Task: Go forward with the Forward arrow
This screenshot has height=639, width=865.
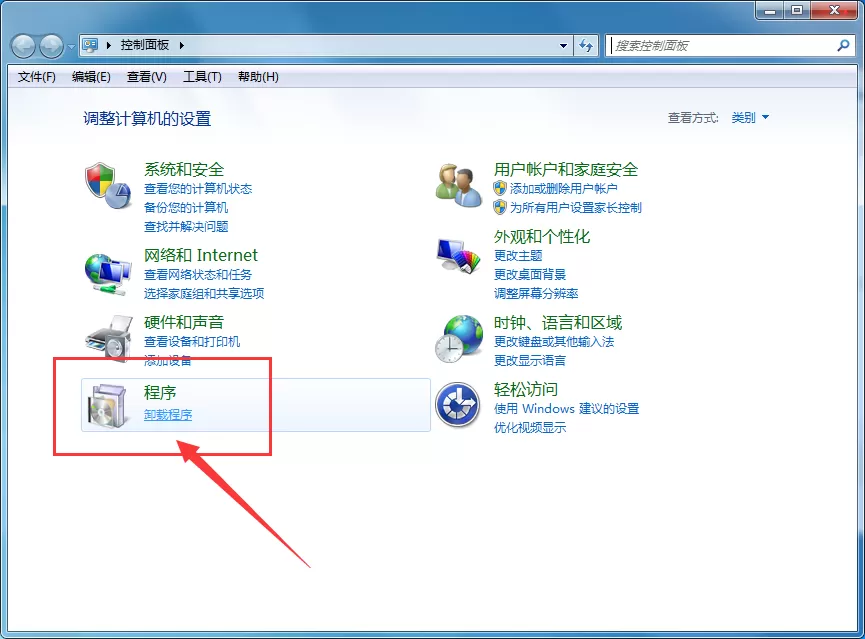Action: (x=51, y=46)
